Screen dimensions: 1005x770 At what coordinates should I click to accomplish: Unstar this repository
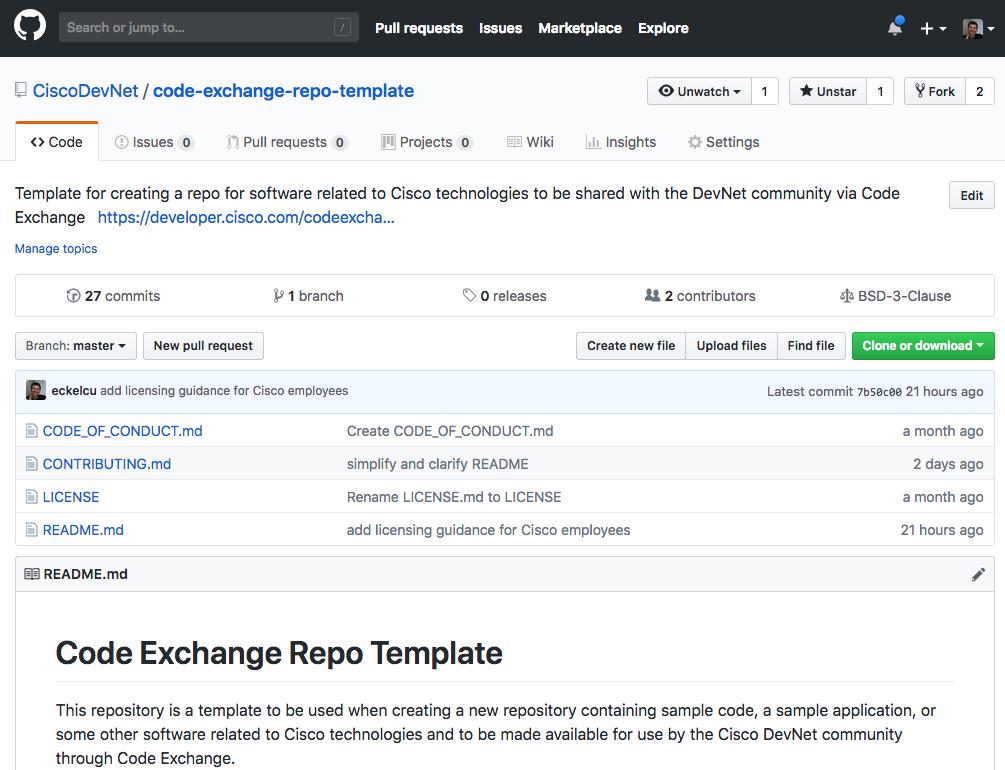pos(827,91)
